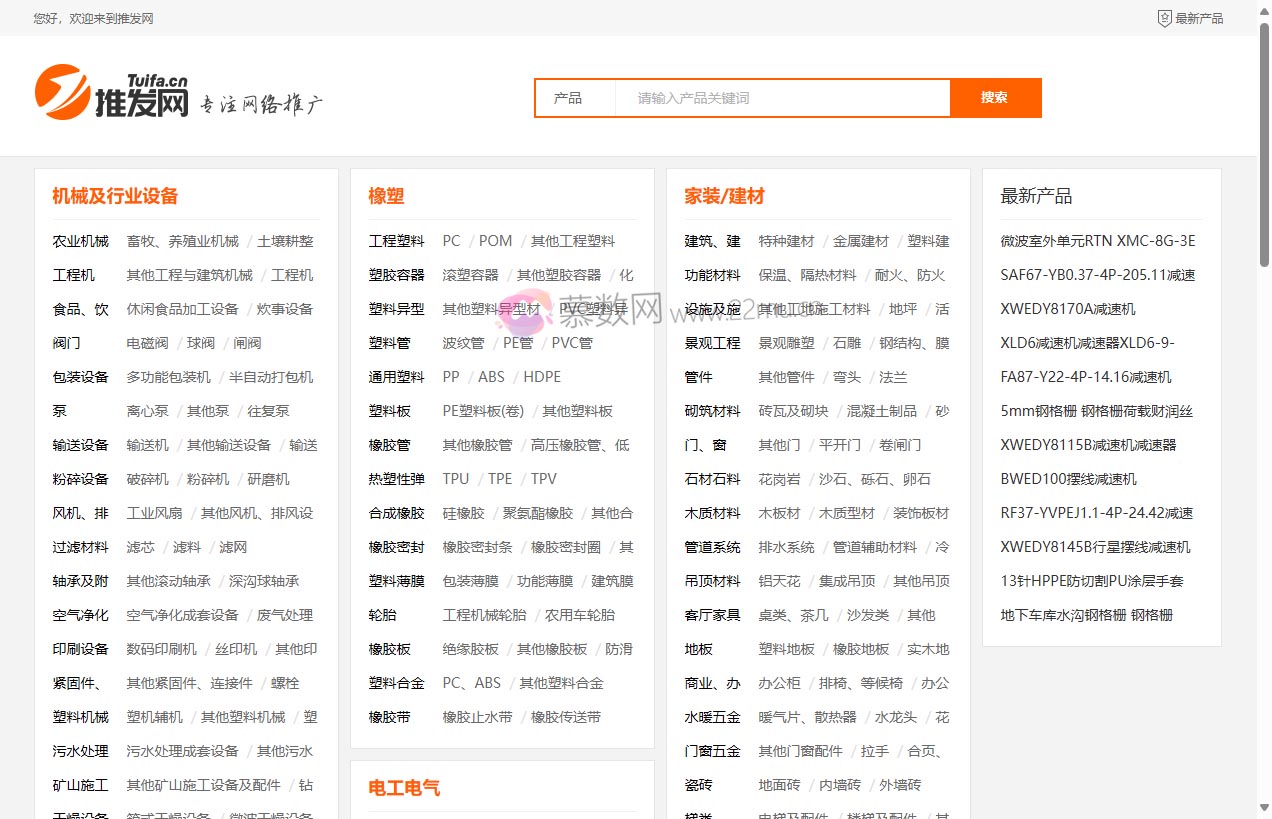Screen dimensions: 1272x819
Task: Click the orange 搜索 search button
Action: (994, 98)
